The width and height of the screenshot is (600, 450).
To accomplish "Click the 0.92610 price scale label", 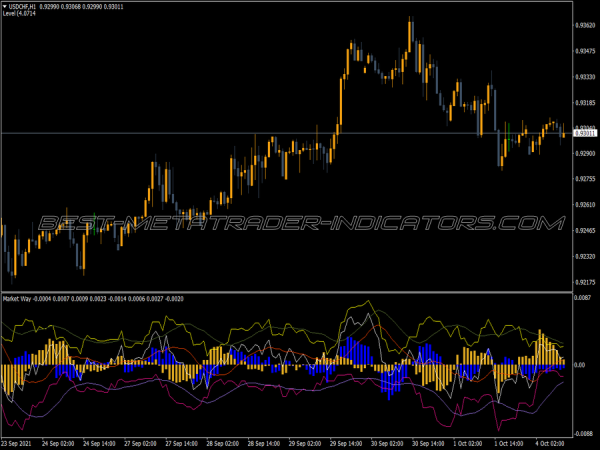I will click(x=585, y=205).
